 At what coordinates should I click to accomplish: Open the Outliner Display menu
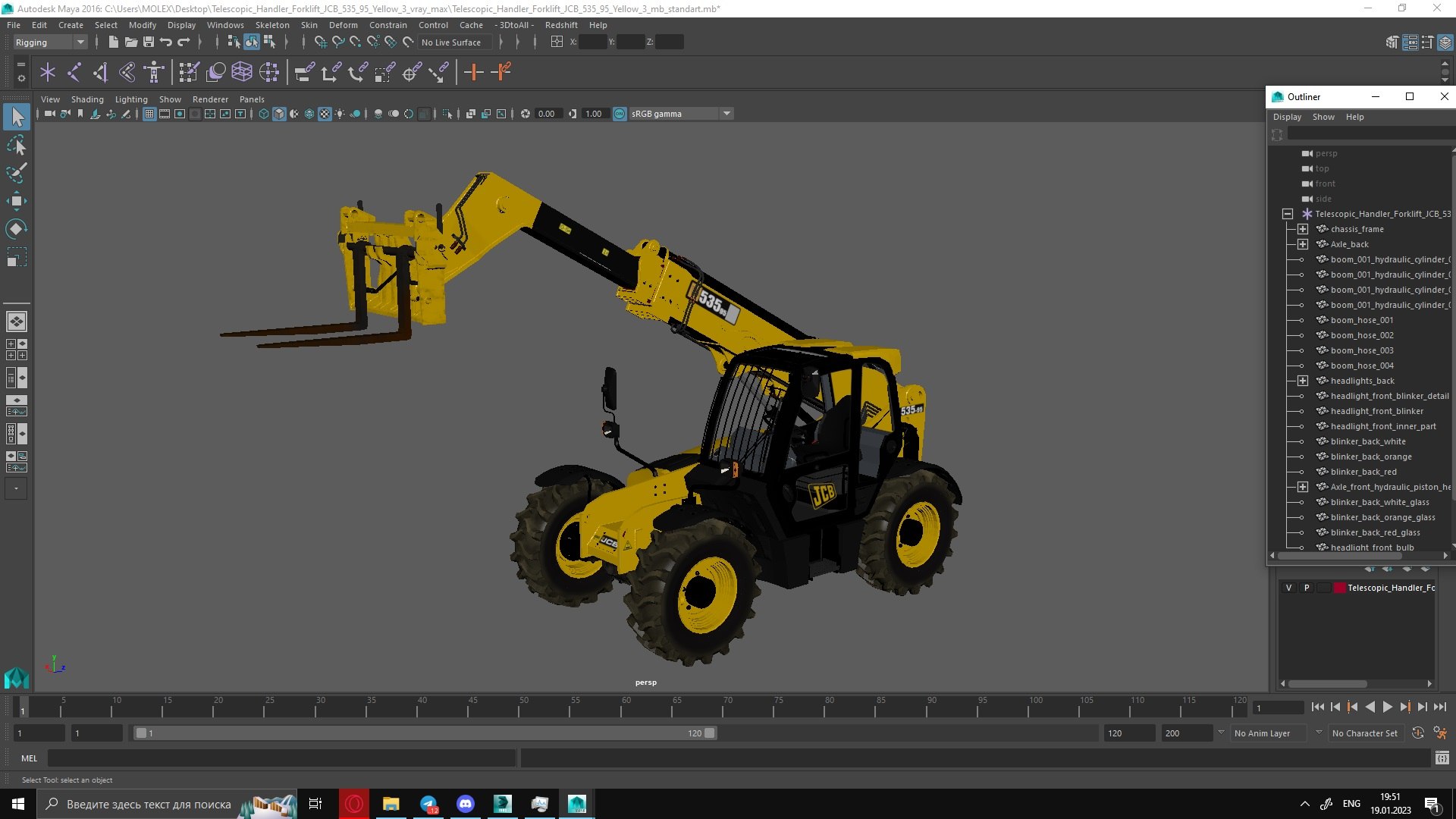pyautogui.click(x=1287, y=117)
